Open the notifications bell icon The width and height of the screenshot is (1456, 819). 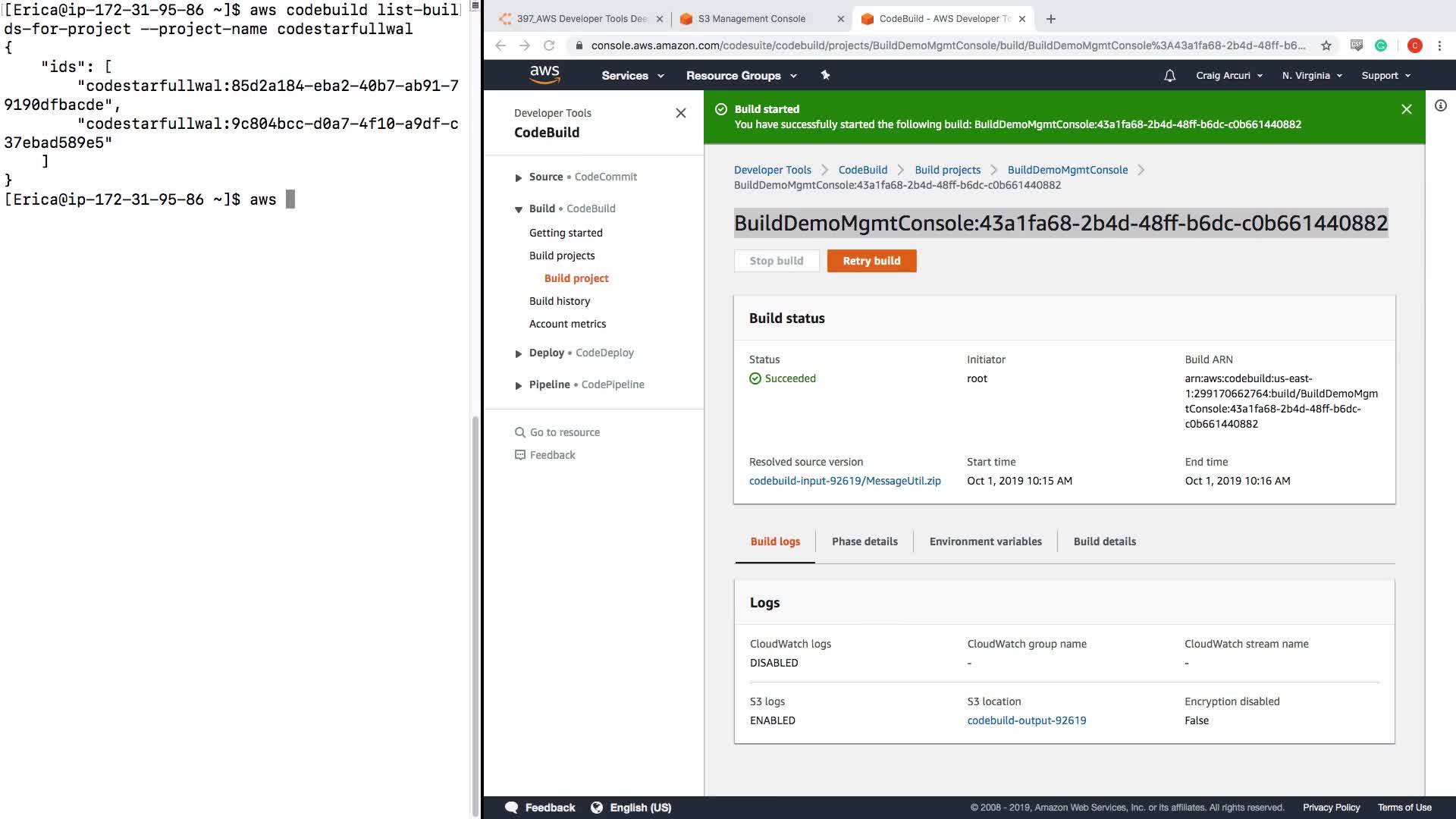click(x=1169, y=75)
